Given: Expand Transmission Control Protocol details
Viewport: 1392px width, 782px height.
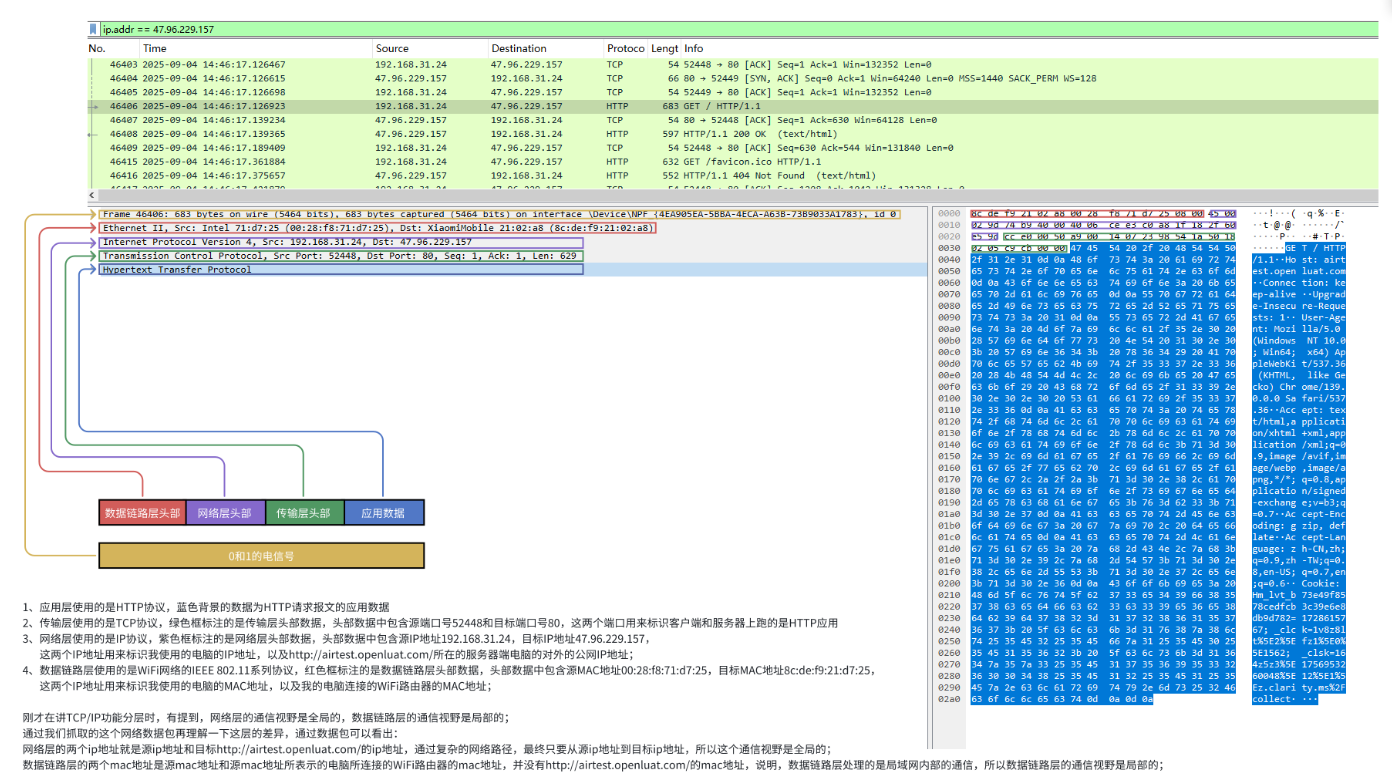Looking at the screenshot, I should pos(341,256).
